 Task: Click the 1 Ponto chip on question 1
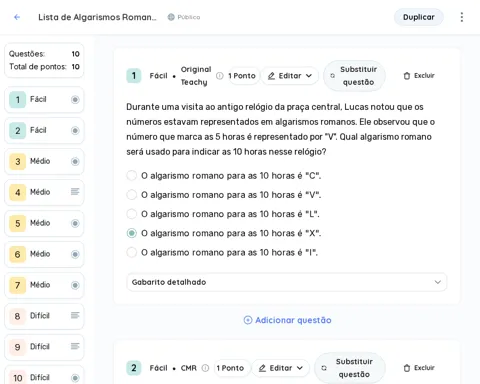(242, 76)
